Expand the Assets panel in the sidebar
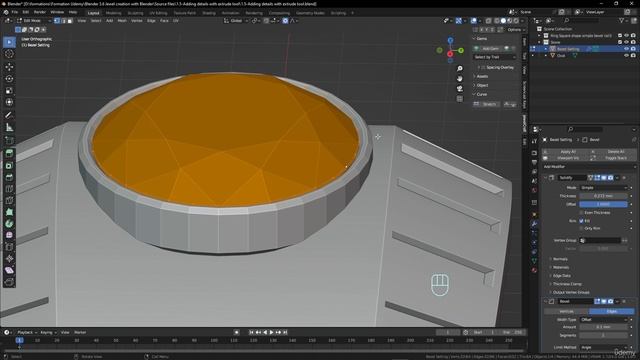This screenshot has height=360, width=640. 482,76
